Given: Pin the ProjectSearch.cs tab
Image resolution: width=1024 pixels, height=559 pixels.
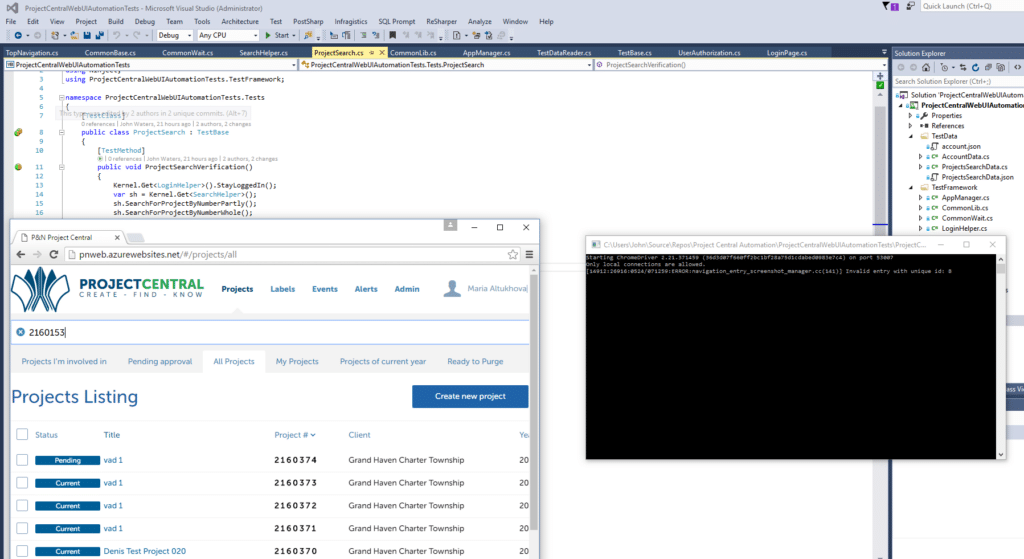Looking at the screenshot, I should (372, 53).
